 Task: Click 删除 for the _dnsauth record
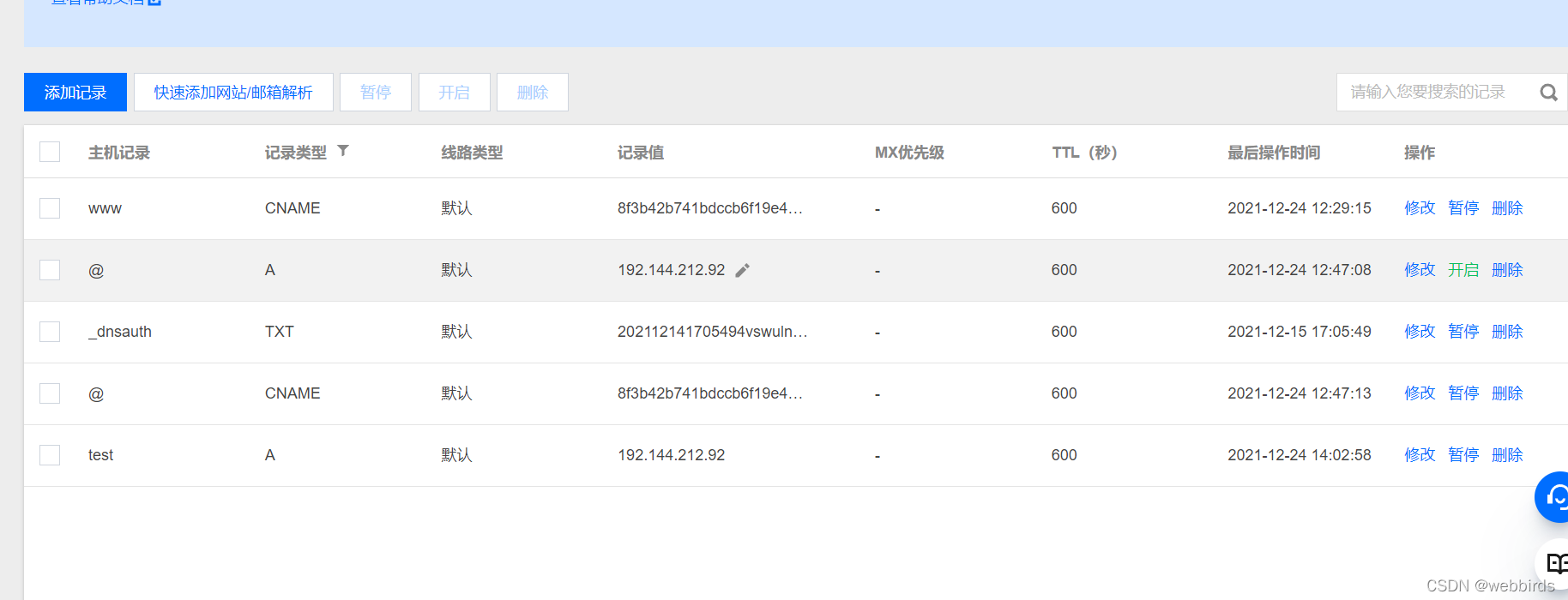click(x=1507, y=332)
